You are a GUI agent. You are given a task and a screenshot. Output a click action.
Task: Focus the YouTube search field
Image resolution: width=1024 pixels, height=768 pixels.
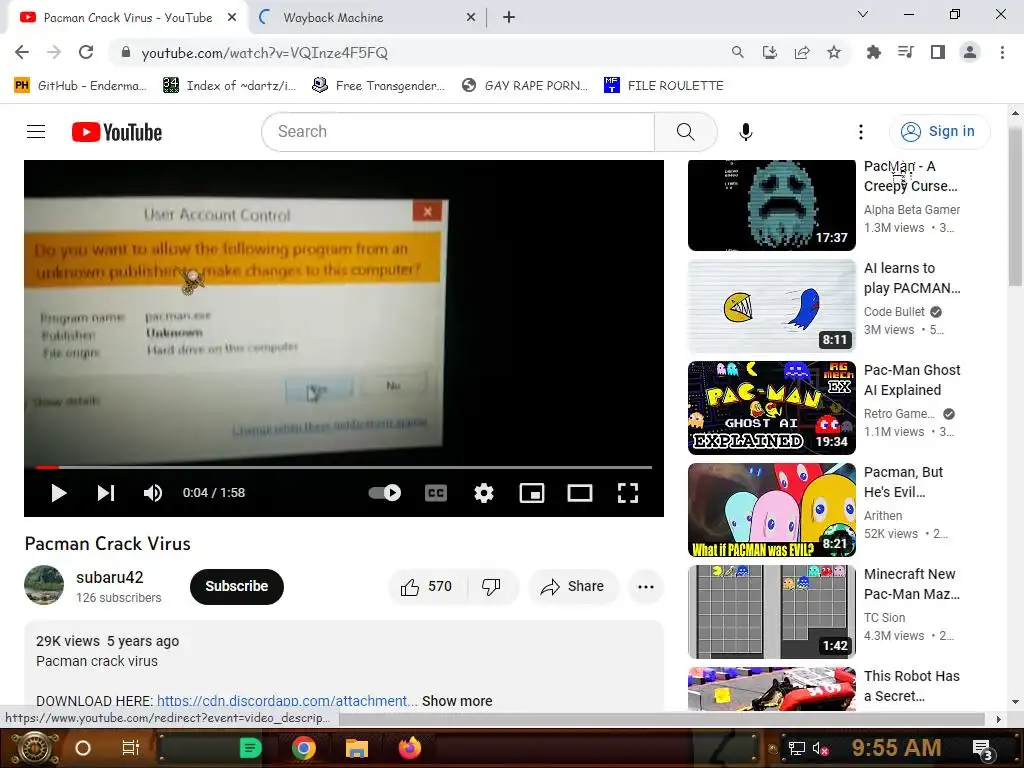[x=458, y=132]
